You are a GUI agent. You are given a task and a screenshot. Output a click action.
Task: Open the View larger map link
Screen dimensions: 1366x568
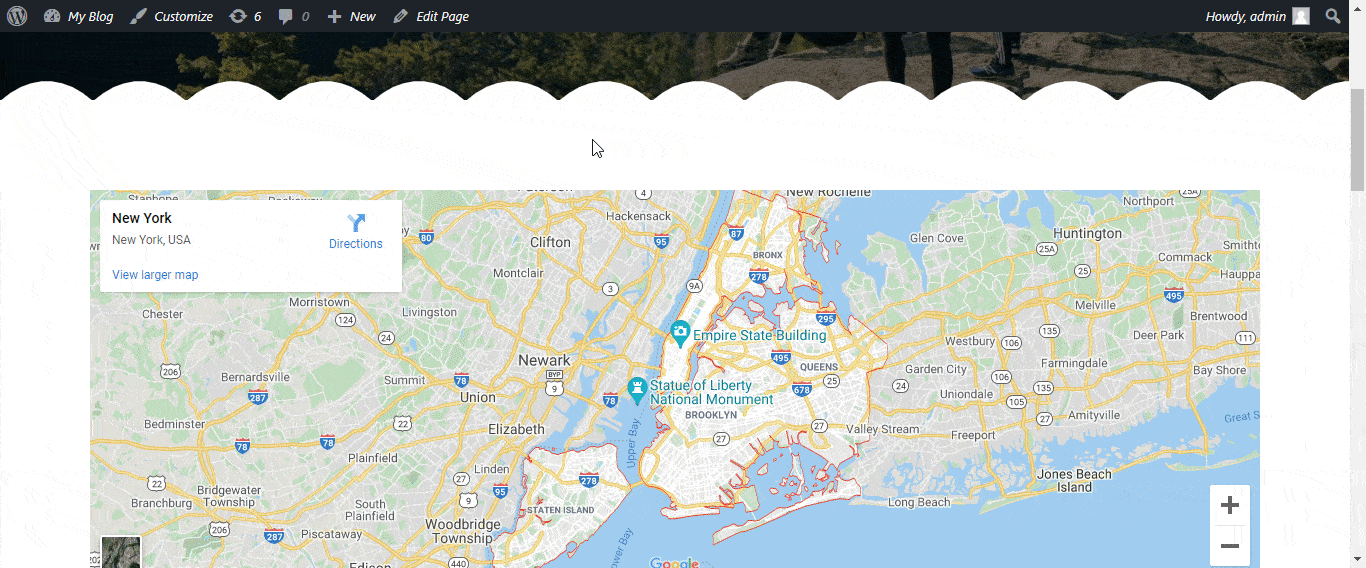tap(155, 275)
